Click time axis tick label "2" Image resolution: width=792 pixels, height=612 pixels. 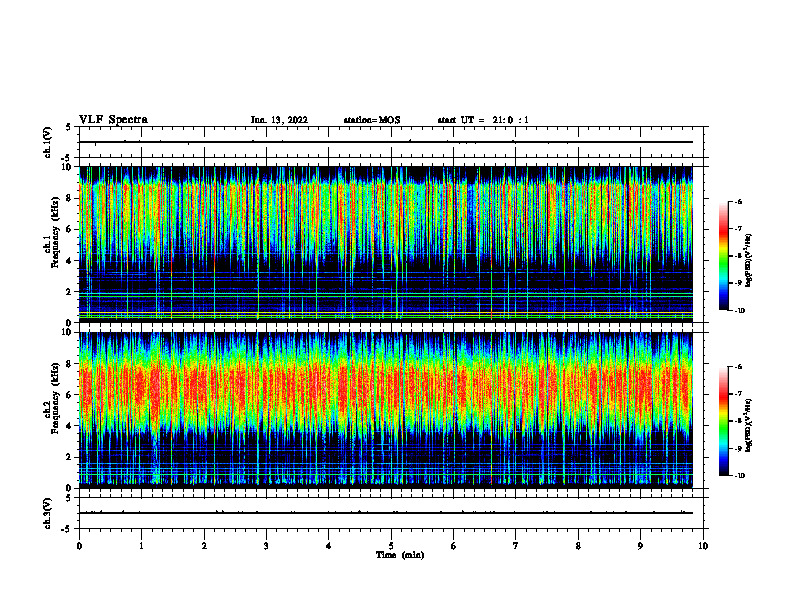coord(204,546)
